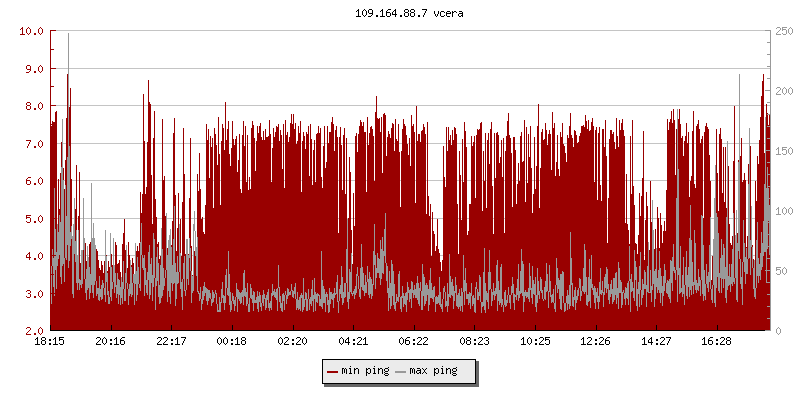The height and width of the screenshot is (400, 800).
Task: Click the 250 right axis value
Action: pyautogui.click(x=783, y=31)
